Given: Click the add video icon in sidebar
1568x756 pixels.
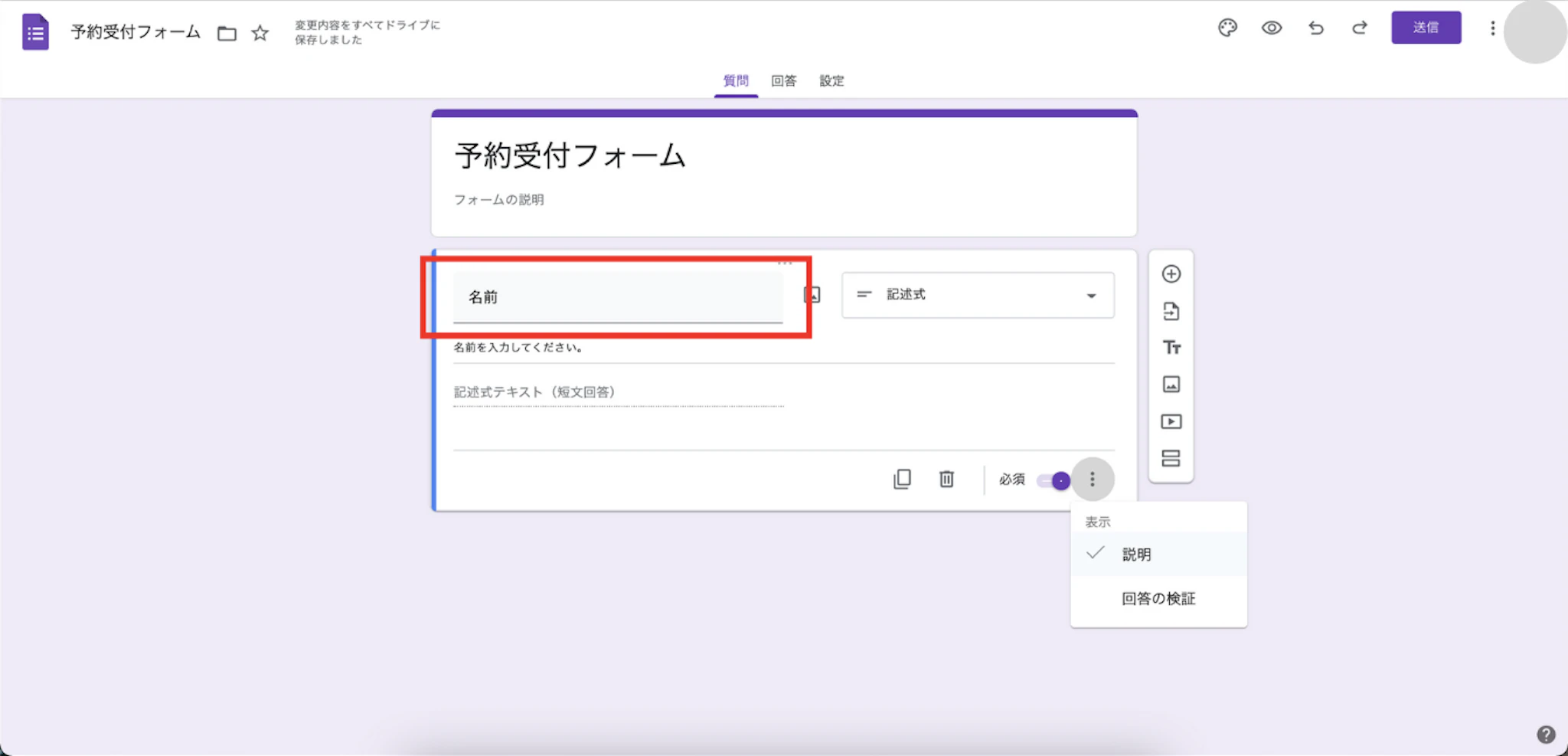Looking at the screenshot, I should pos(1171,421).
